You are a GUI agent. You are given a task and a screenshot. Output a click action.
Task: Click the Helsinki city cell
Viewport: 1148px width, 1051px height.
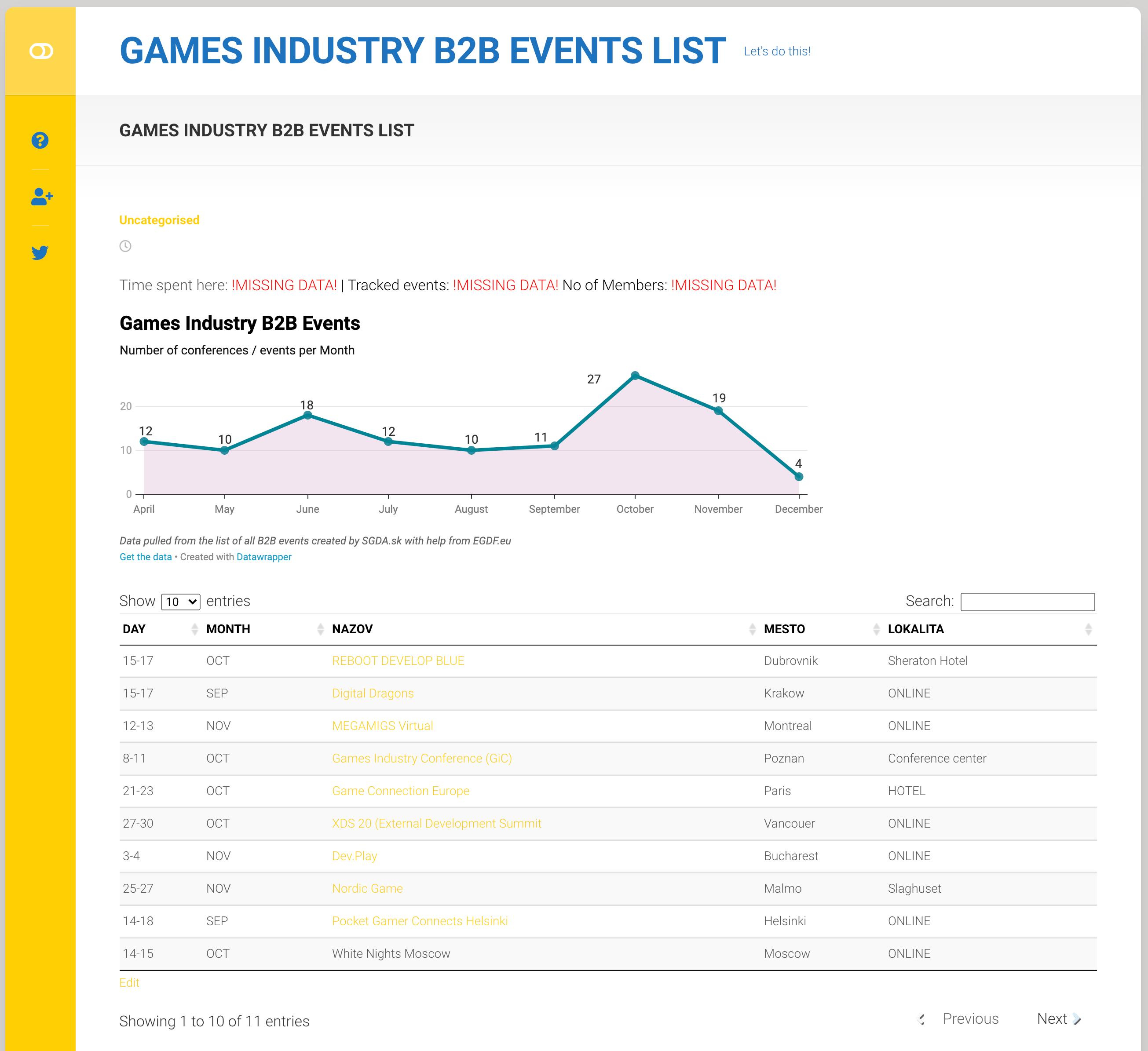pyautogui.click(x=785, y=921)
